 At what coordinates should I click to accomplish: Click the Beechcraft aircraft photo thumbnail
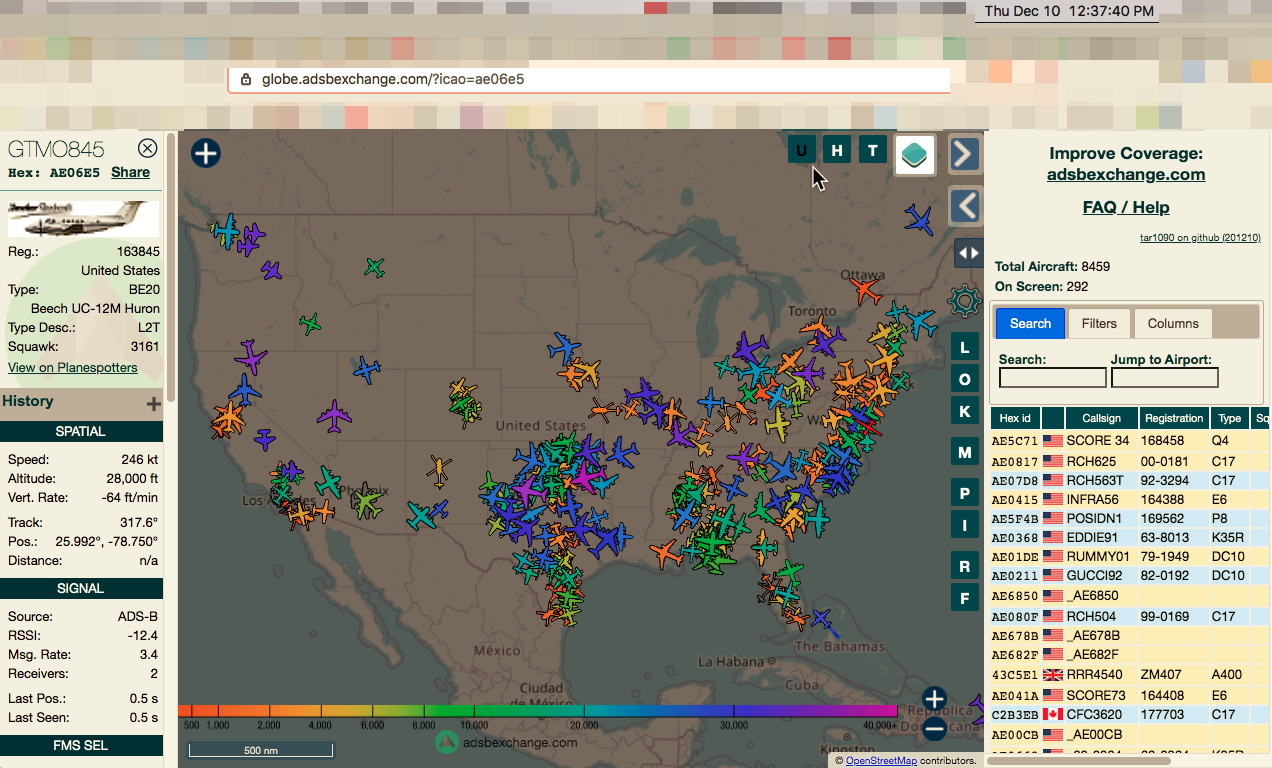(83, 218)
